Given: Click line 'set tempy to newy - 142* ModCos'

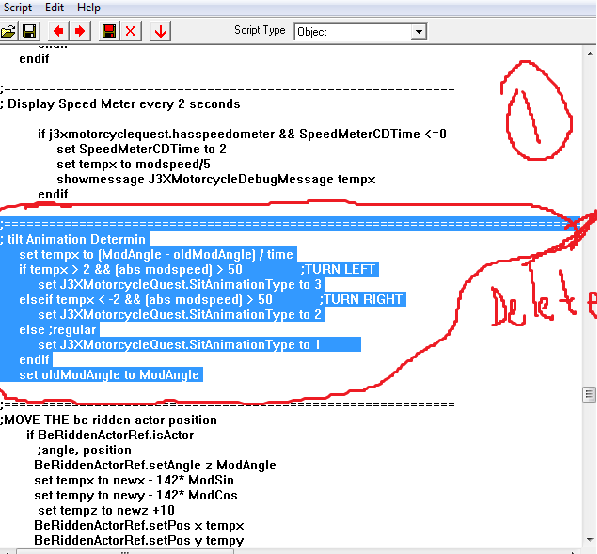Looking at the screenshot, I should (136, 495).
